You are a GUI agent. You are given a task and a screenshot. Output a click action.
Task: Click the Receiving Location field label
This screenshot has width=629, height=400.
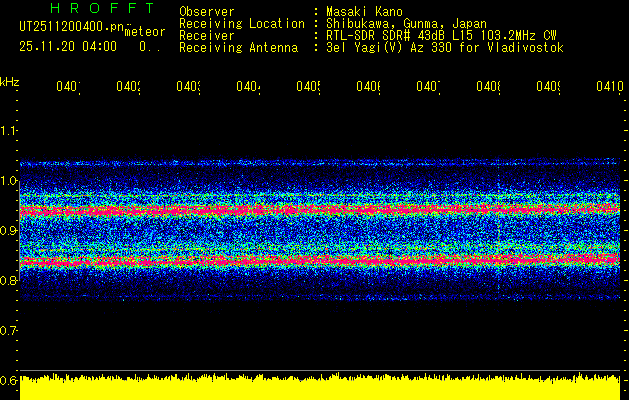241,23
